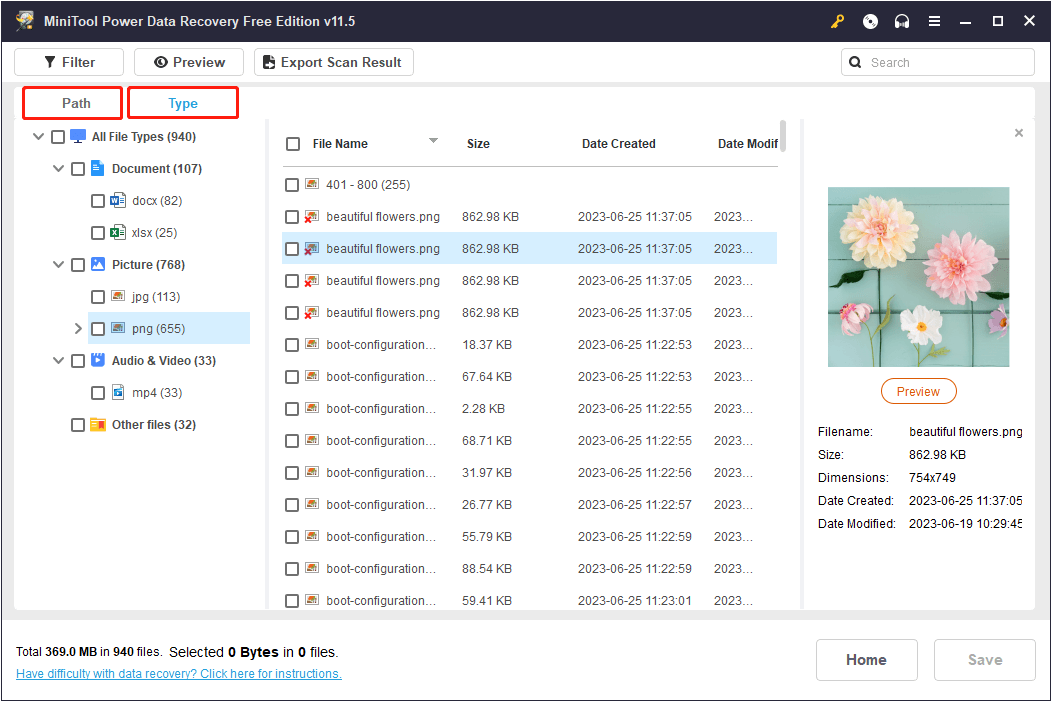The height and width of the screenshot is (704, 1054).
Task: Click the key register icon in title bar
Action: coord(837,21)
